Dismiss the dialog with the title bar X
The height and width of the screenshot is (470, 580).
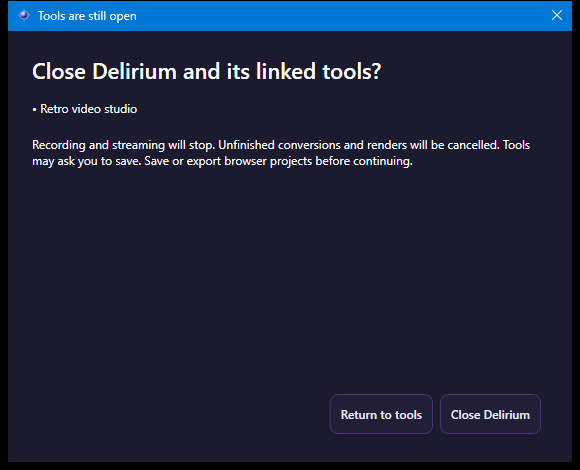557,16
